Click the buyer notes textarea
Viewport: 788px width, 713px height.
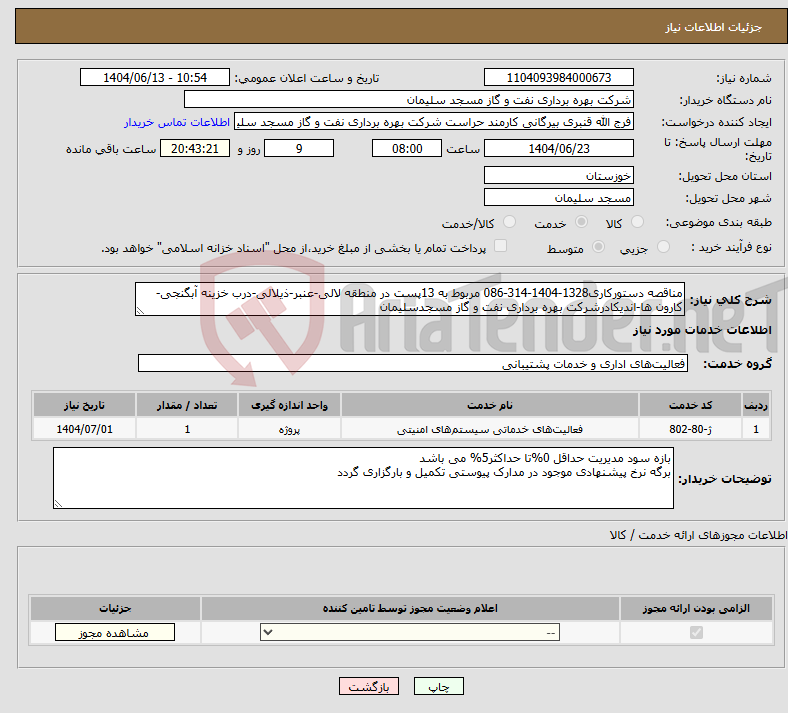pyautogui.click(x=363, y=478)
